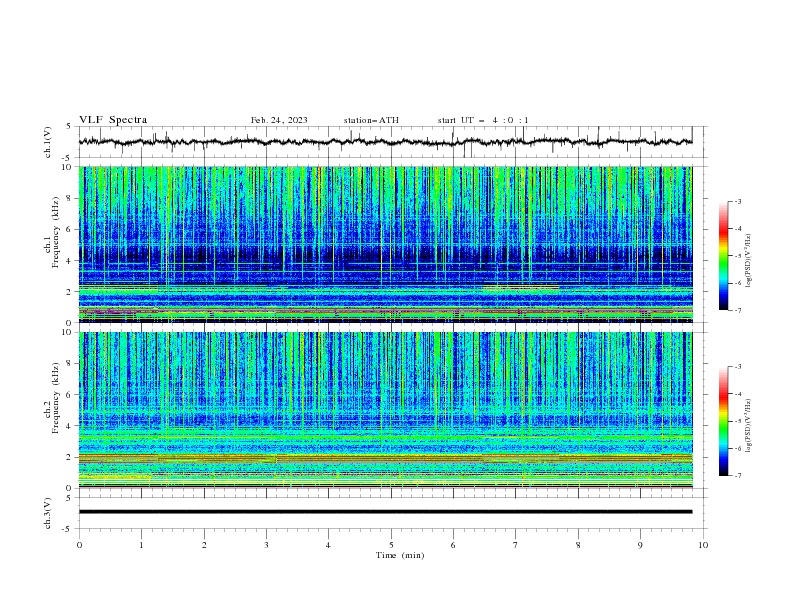Click time axis tick label "4"

[328, 545]
